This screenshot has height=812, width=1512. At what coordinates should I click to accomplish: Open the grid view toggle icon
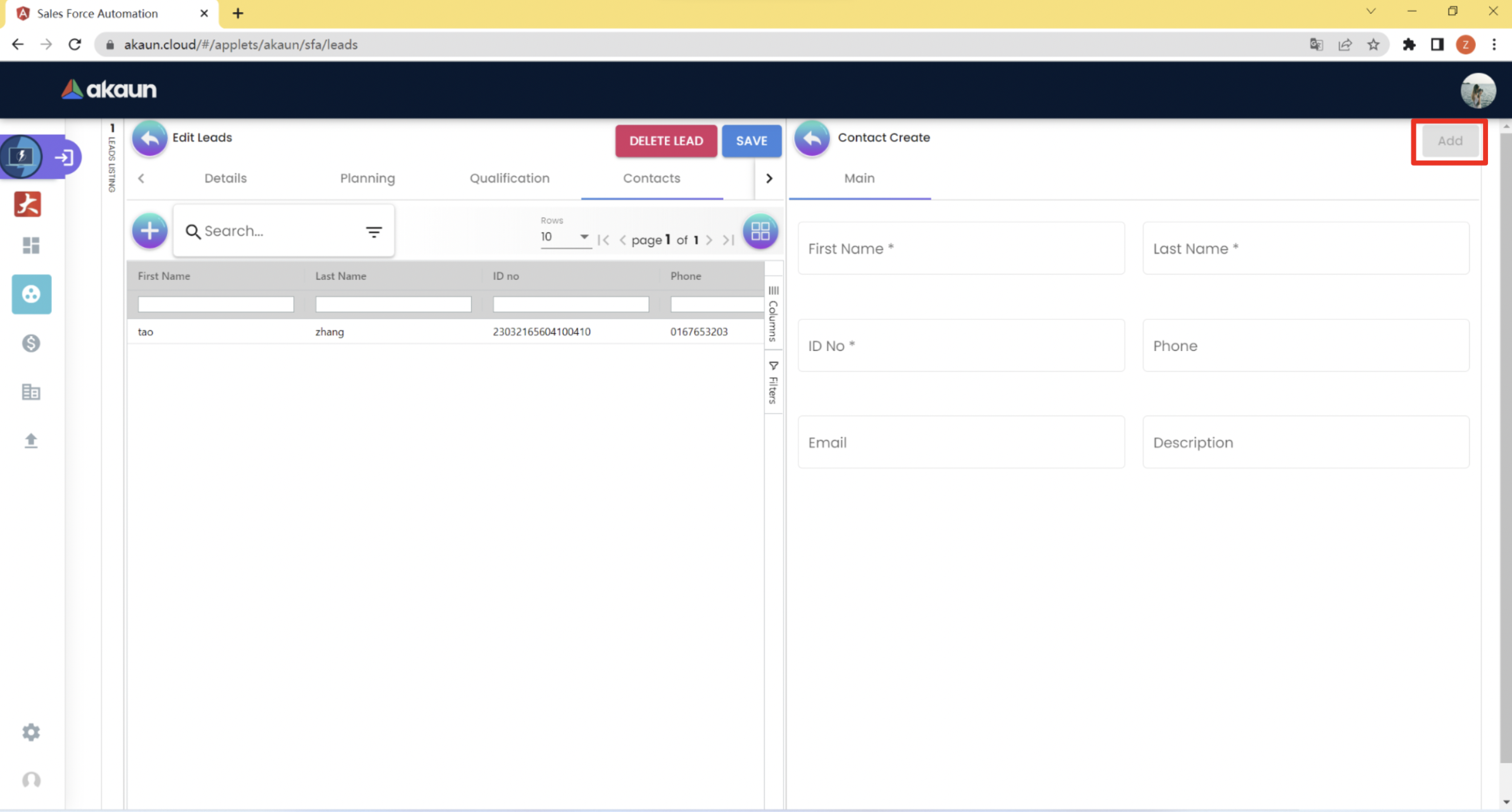(x=760, y=231)
